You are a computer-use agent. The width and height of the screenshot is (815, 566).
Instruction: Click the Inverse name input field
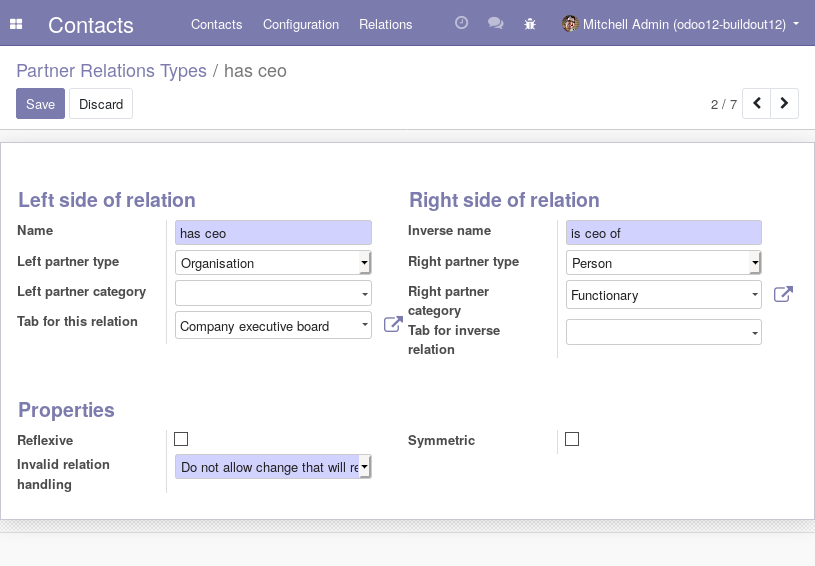pos(664,233)
